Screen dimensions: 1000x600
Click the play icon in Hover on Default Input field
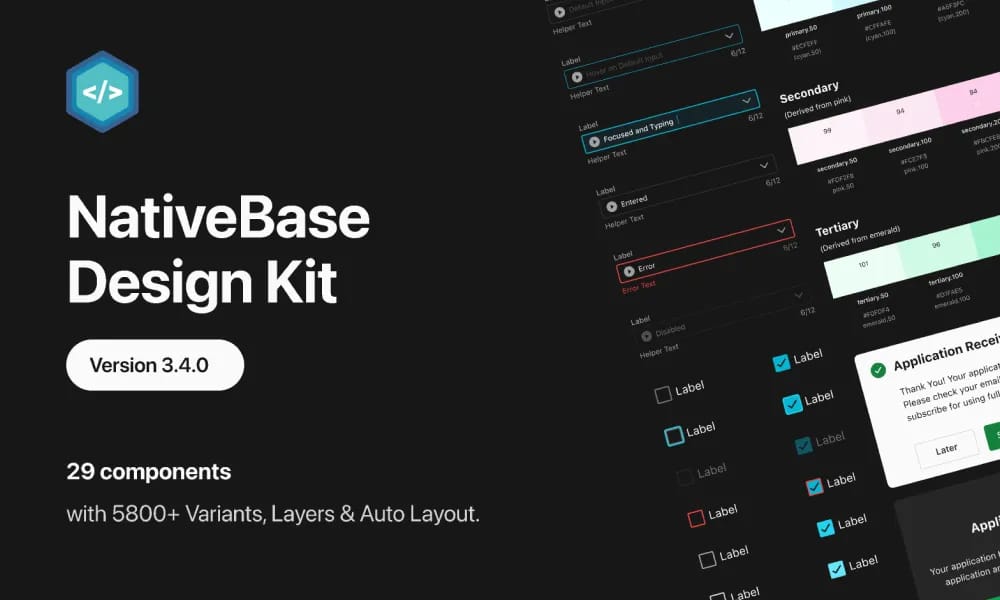tap(577, 77)
